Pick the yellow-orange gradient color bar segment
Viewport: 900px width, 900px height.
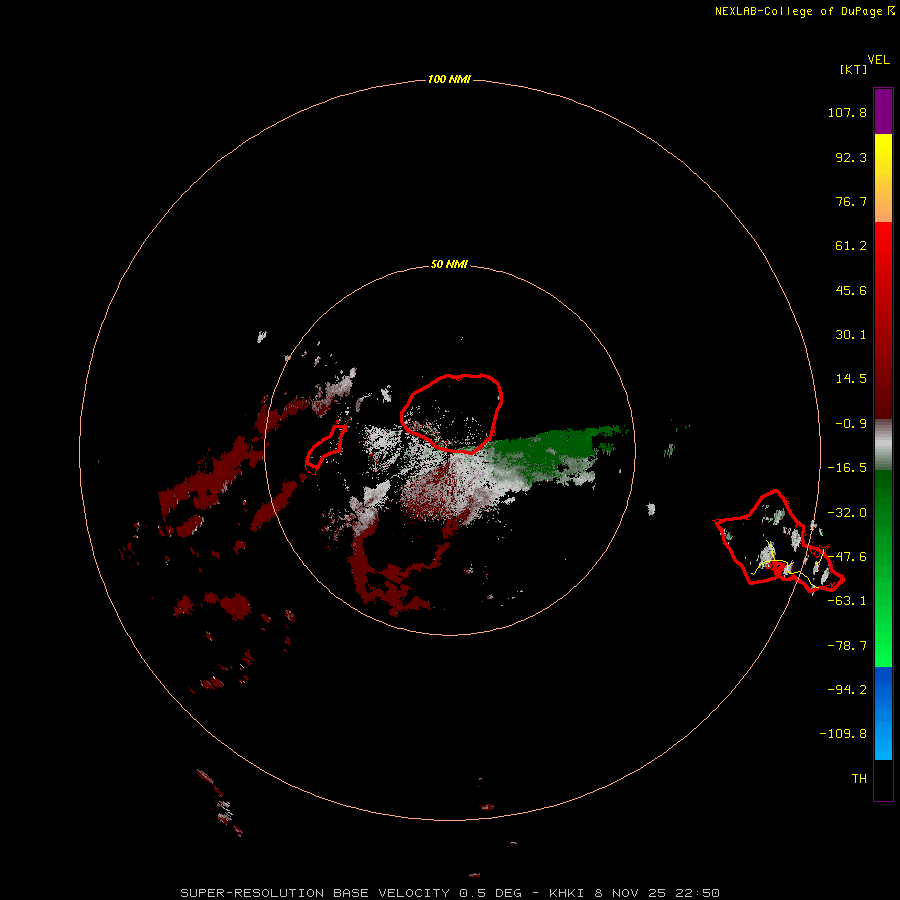[883, 178]
